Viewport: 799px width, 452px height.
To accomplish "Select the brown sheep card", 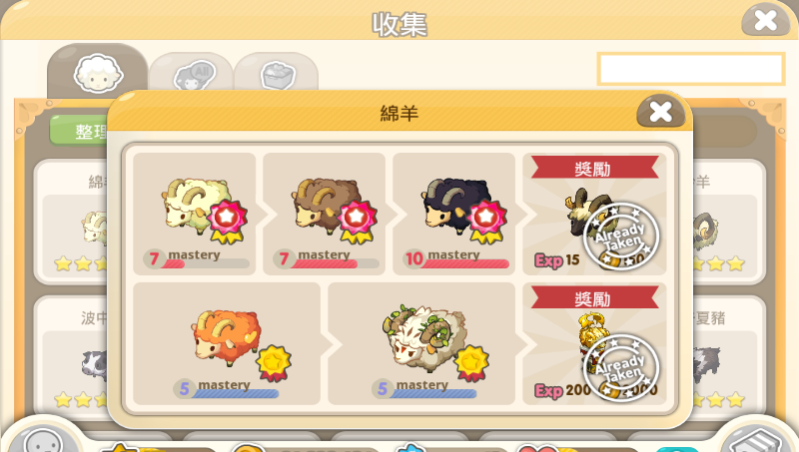I will 324,214.
